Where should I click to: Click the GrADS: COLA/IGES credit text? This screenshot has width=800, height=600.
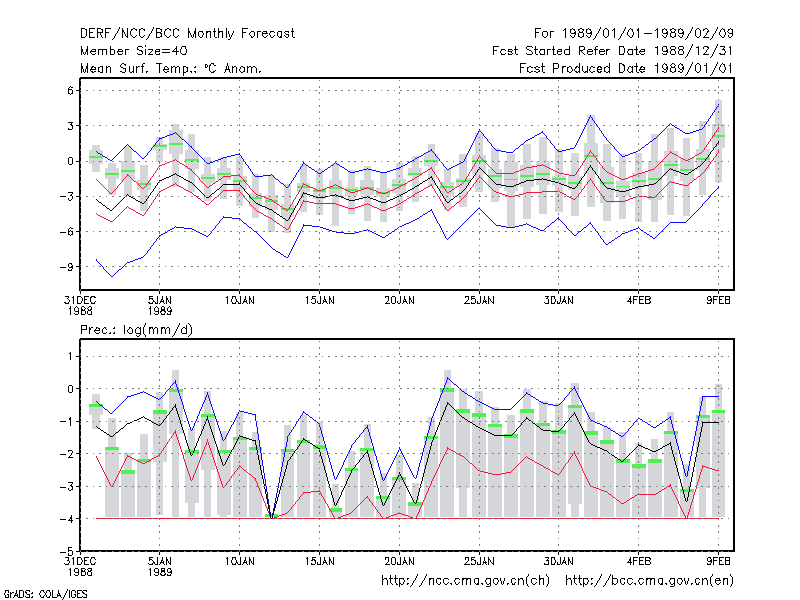tap(46, 594)
